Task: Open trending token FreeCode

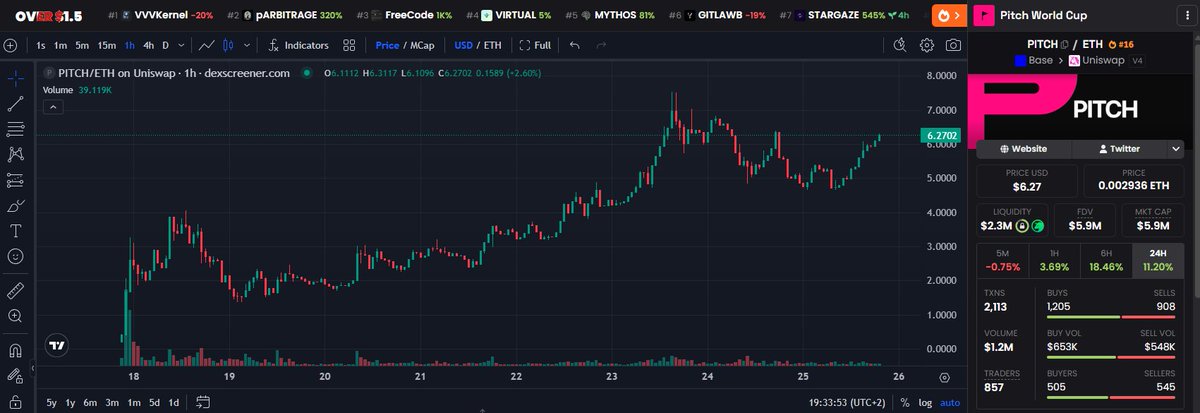Action: (405, 16)
